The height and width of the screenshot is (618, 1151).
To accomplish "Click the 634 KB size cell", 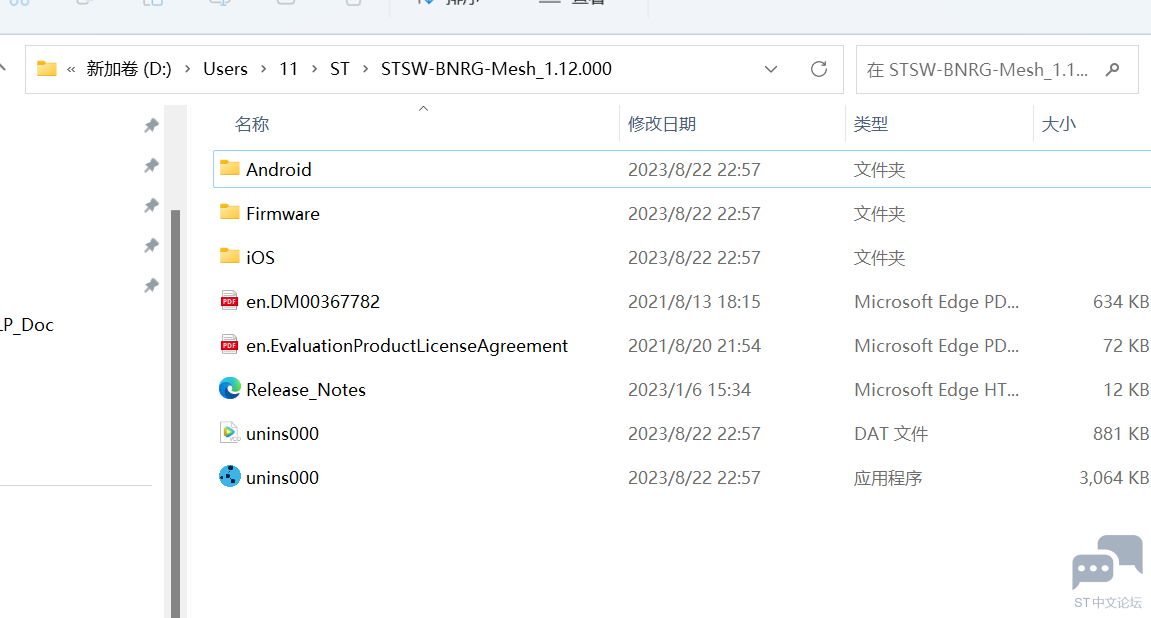I will (1120, 302).
